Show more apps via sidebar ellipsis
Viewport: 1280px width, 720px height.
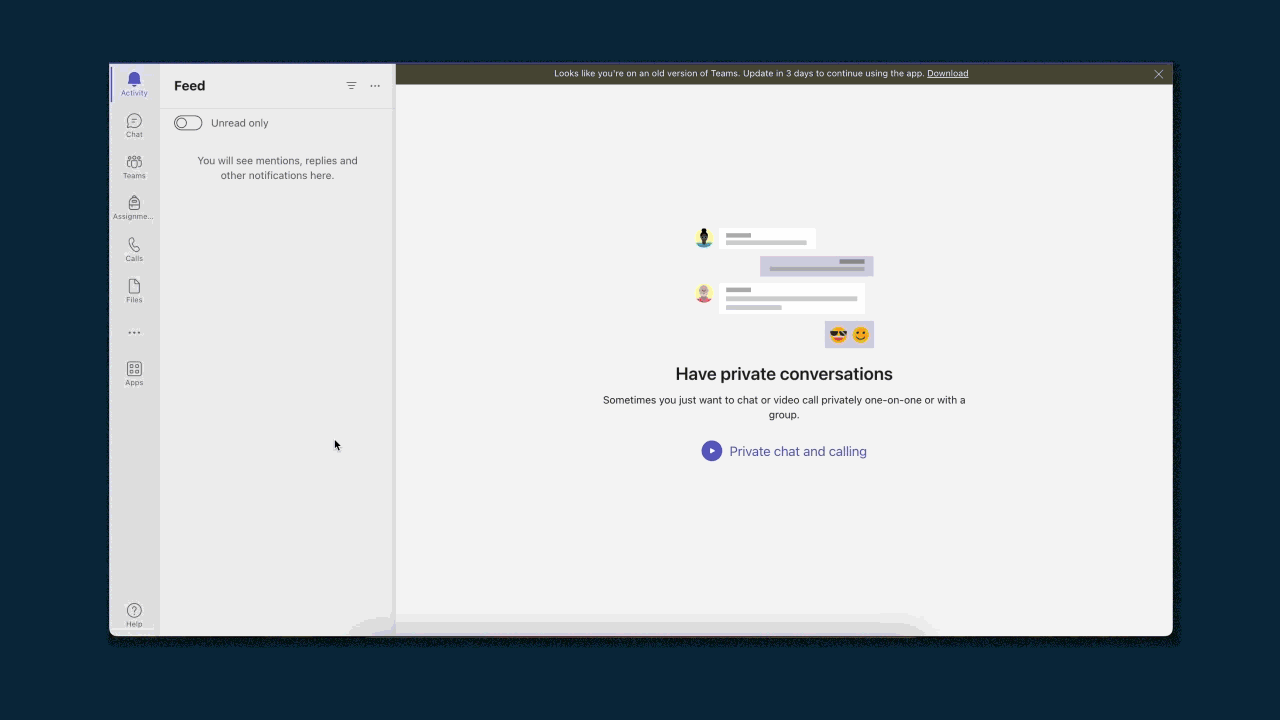[x=134, y=332]
